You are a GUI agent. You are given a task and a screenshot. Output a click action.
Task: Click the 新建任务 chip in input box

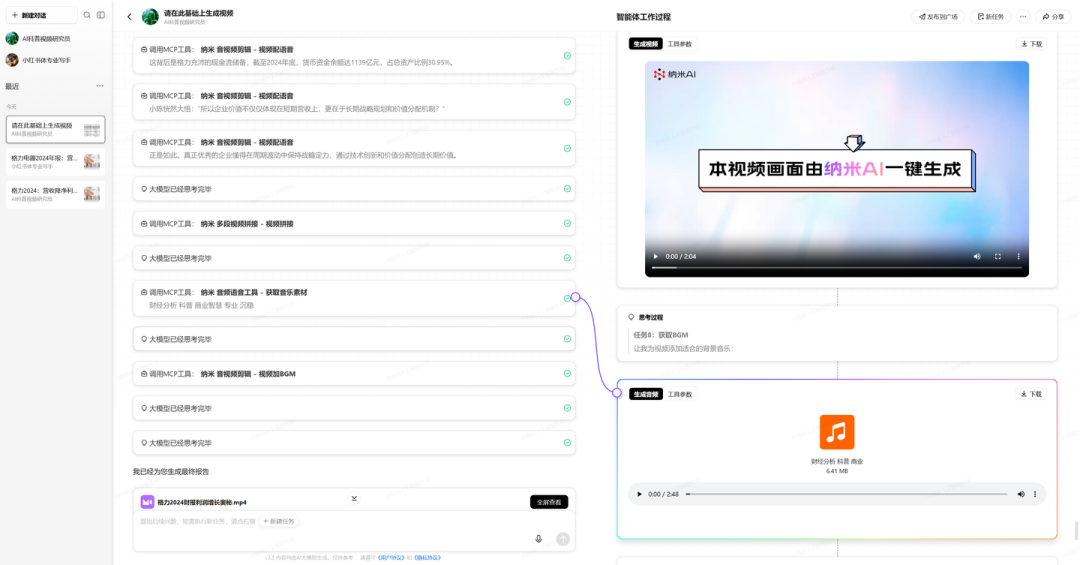pyautogui.click(x=279, y=522)
